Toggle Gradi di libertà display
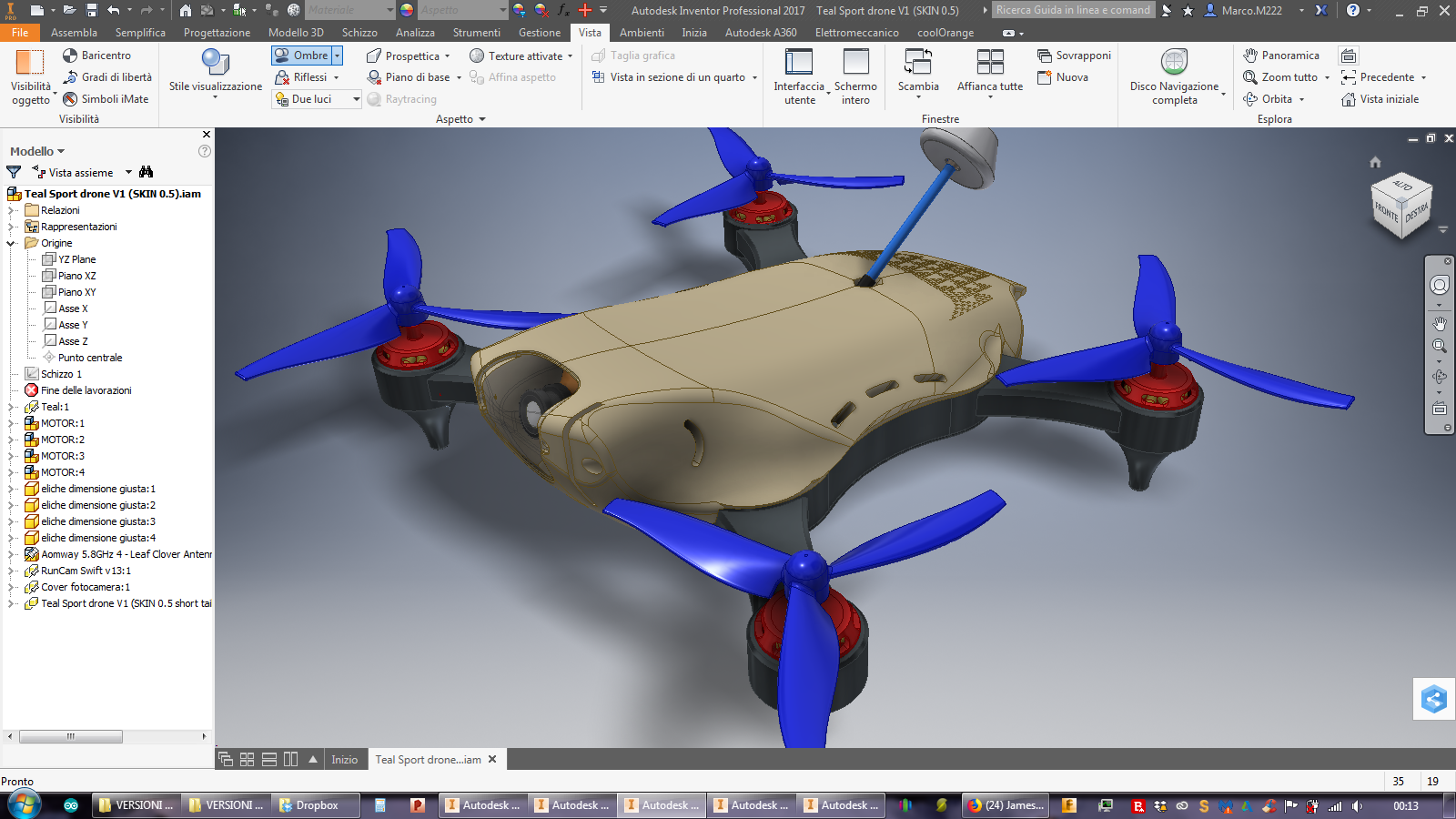The width and height of the screenshot is (1456, 819). (107, 77)
